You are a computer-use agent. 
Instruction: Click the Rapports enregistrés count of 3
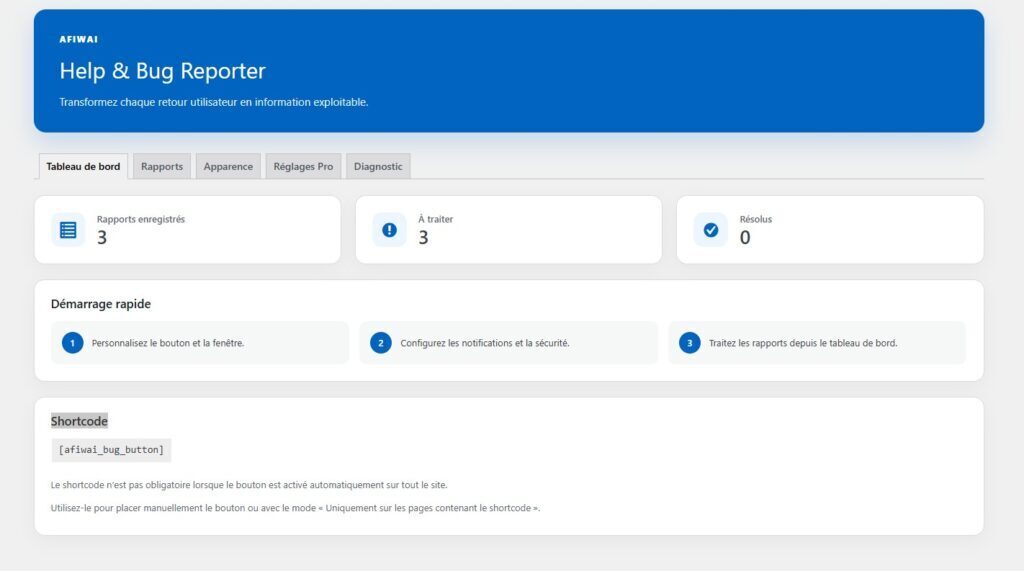[102, 238]
